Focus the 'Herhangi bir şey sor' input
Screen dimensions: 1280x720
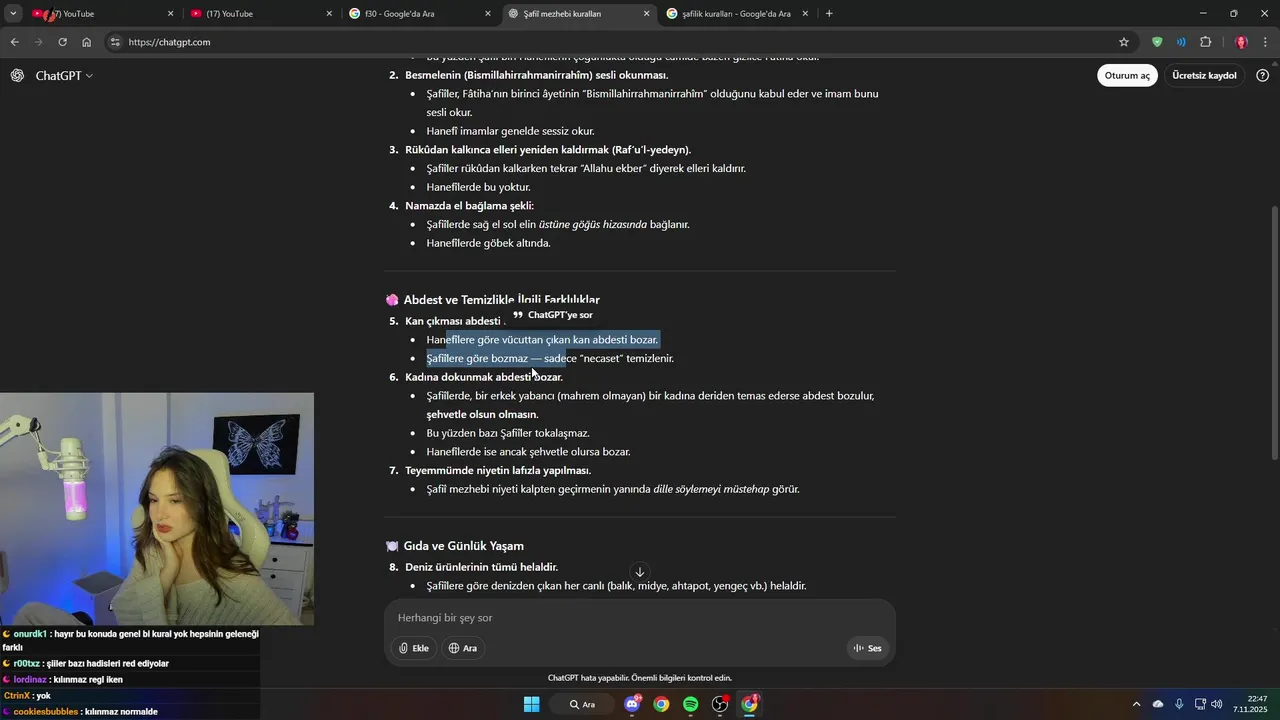click(x=640, y=618)
